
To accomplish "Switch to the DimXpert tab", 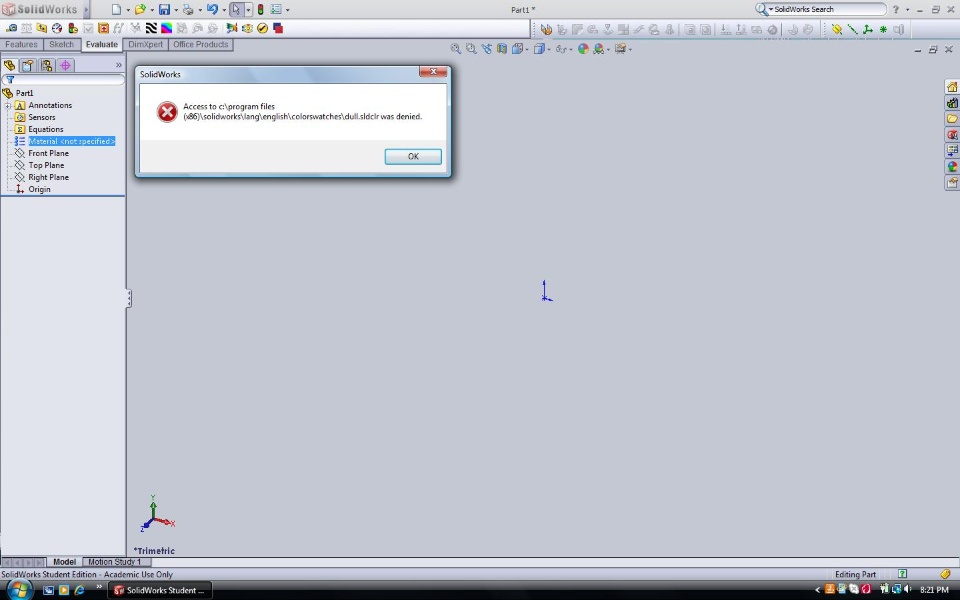I will coord(146,45).
